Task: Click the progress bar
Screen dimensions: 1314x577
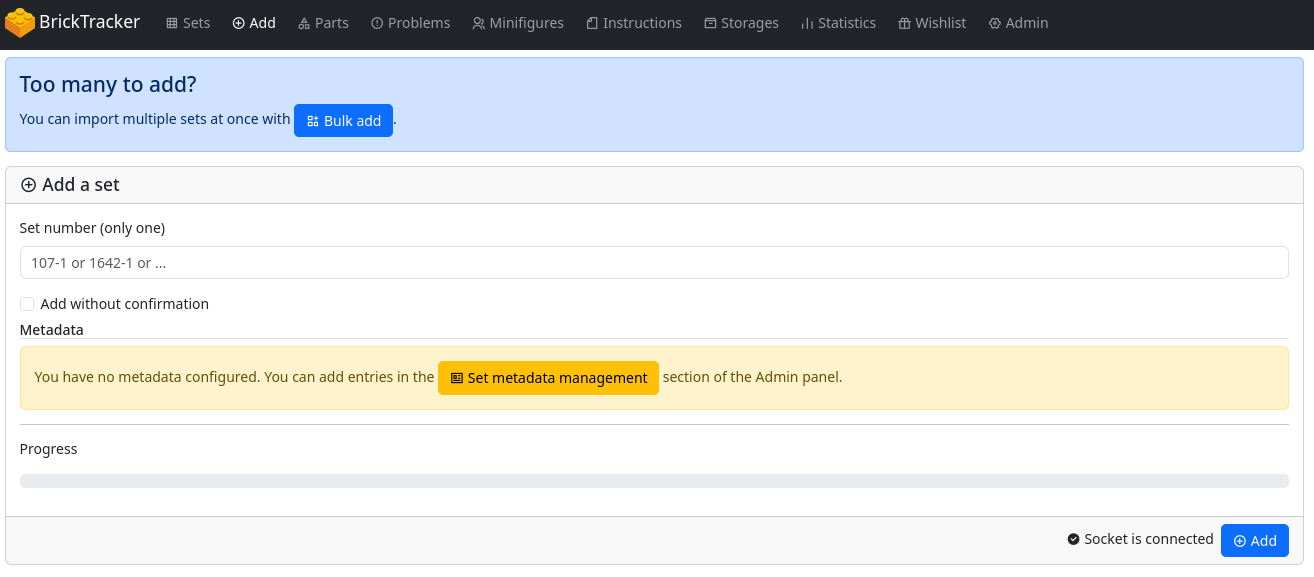Action: 654,481
